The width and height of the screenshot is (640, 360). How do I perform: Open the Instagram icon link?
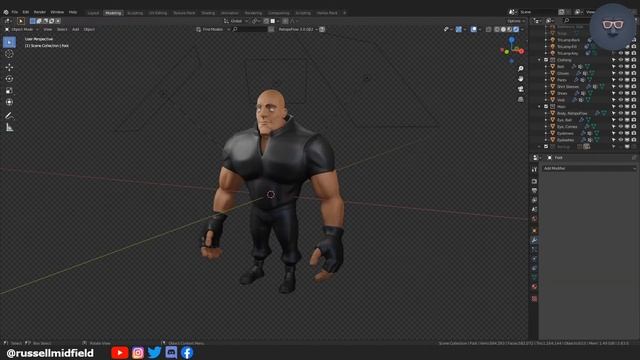click(138, 353)
